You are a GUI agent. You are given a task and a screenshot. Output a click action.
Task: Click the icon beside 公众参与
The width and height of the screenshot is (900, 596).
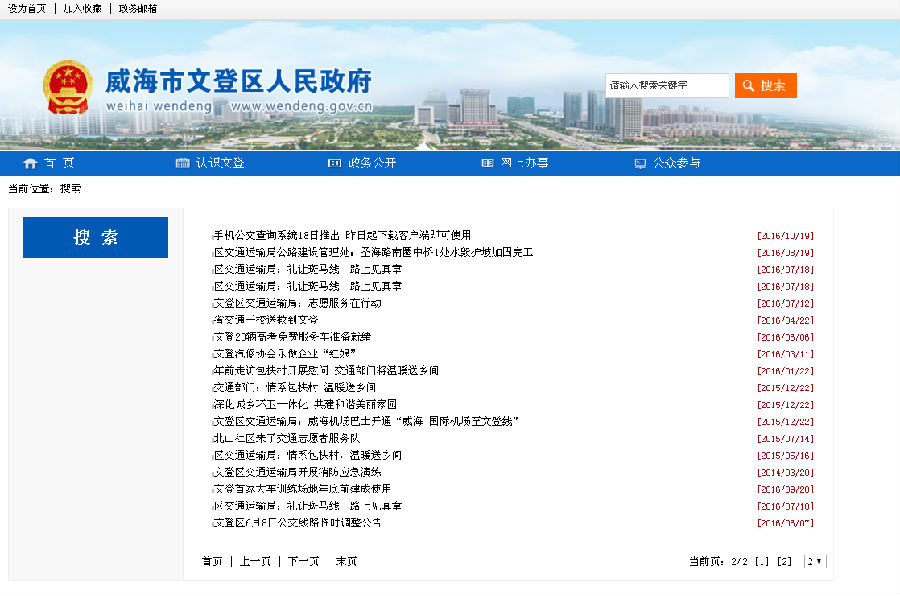pyautogui.click(x=638, y=162)
